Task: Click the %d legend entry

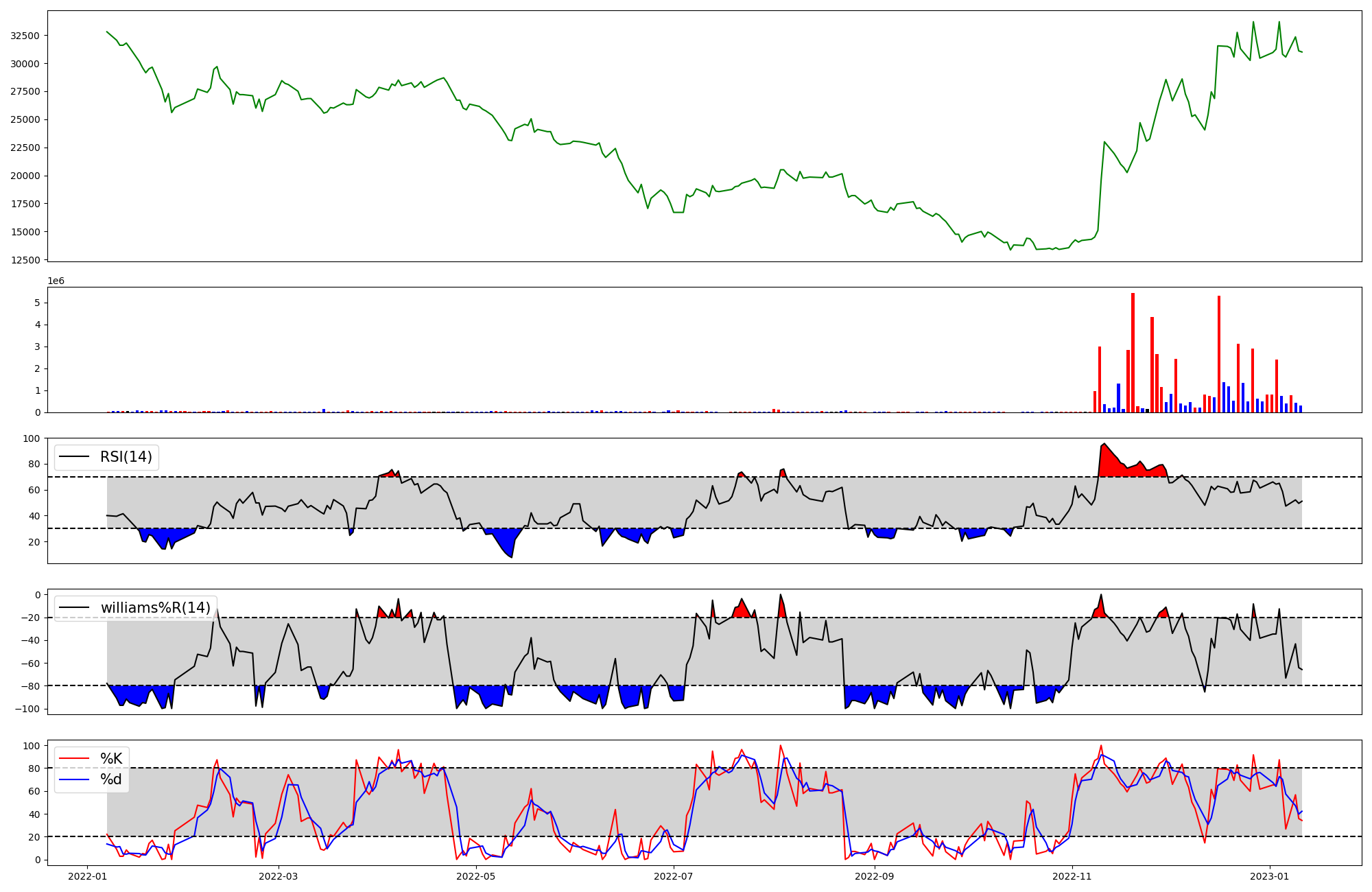Action: pos(111,779)
